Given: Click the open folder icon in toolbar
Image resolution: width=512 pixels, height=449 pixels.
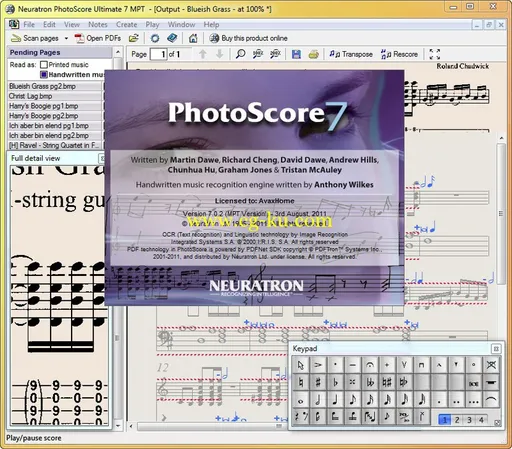Looking at the screenshot, I should [134, 38].
